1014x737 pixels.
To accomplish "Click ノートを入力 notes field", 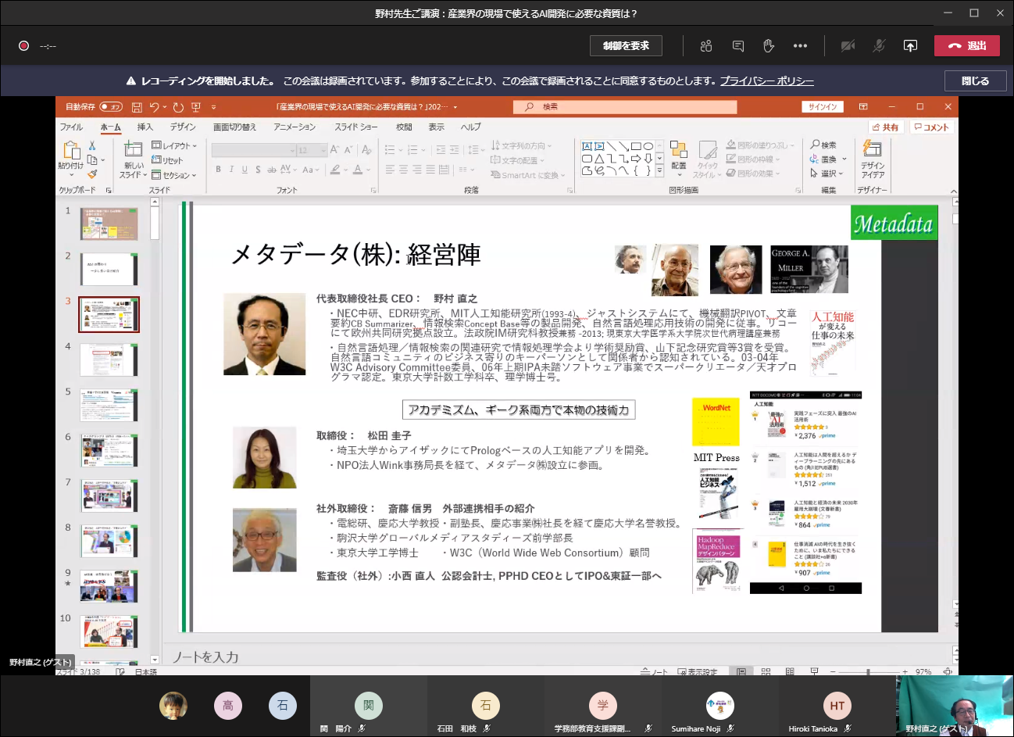I will point(206,657).
